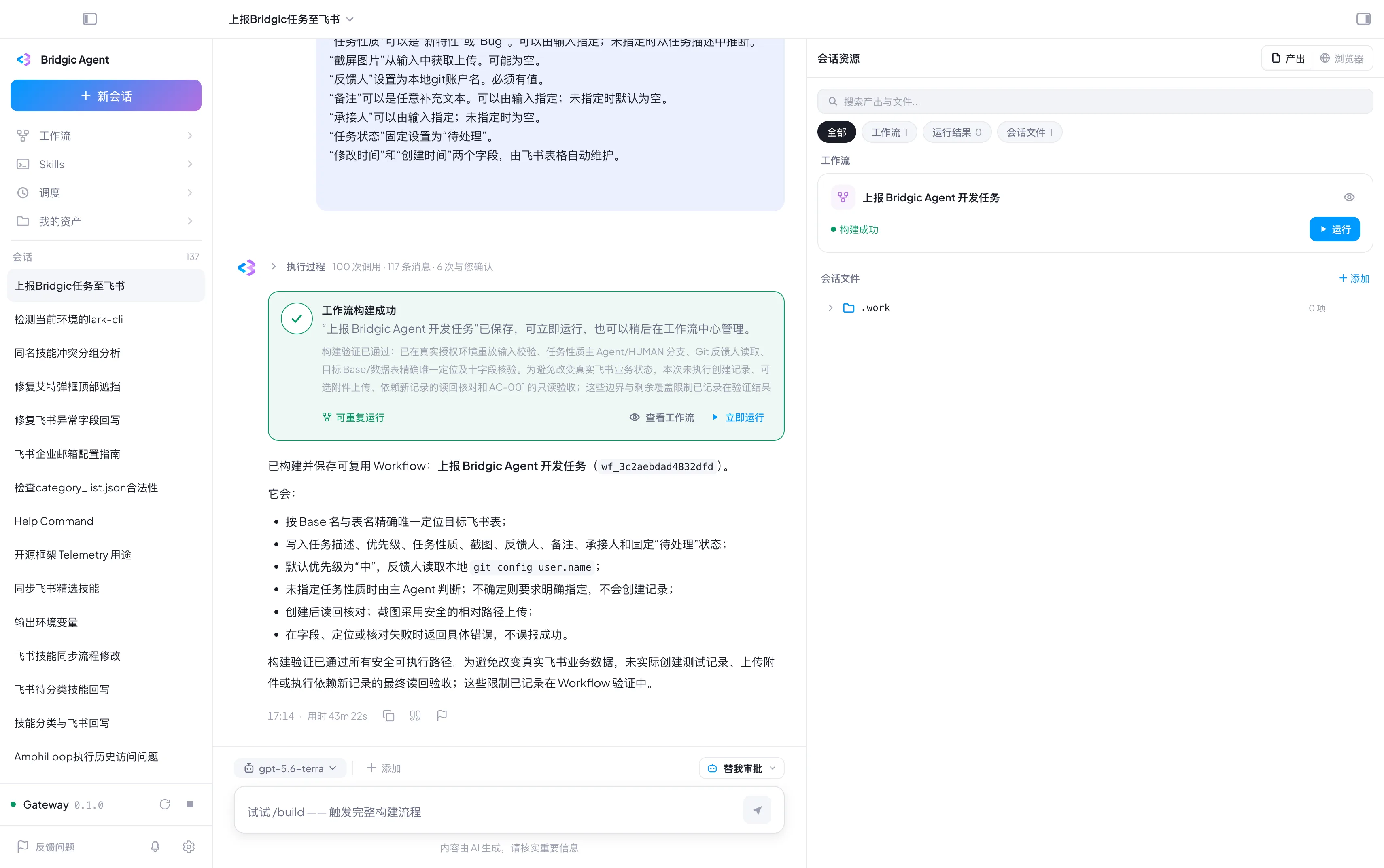Select the 全部 filter tab
1384x868 pixels.
(x=836, y=133)
